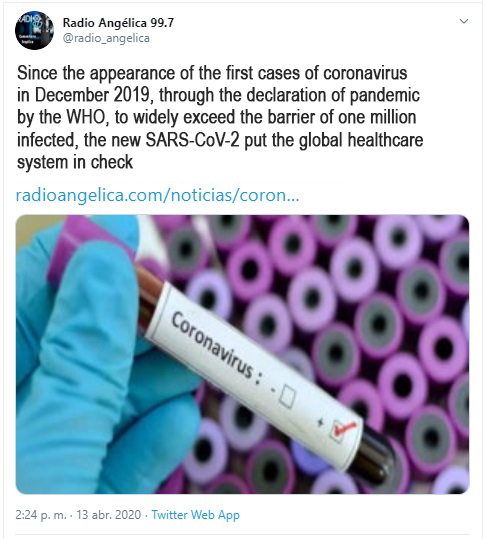This screenshot has width=486, height=539.
Task: Click December 2019 in the tweet text
Action: (93, 95)
